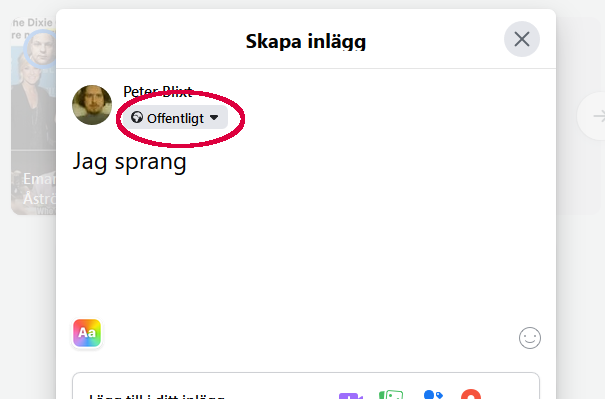
Task: Click into the 'Jag sprang' text field
Action: (x=306, y=161)
